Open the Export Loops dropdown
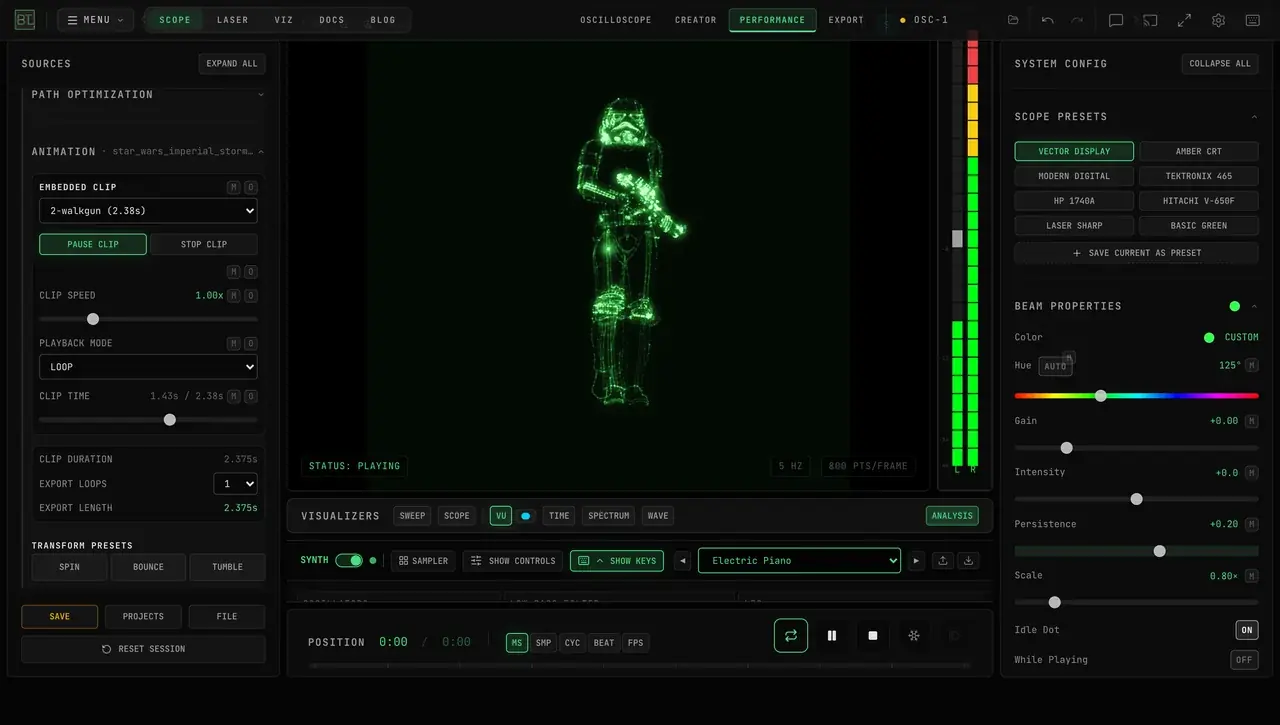The width and height of the screenshot is (1280, 725). (x=235, y=484)
